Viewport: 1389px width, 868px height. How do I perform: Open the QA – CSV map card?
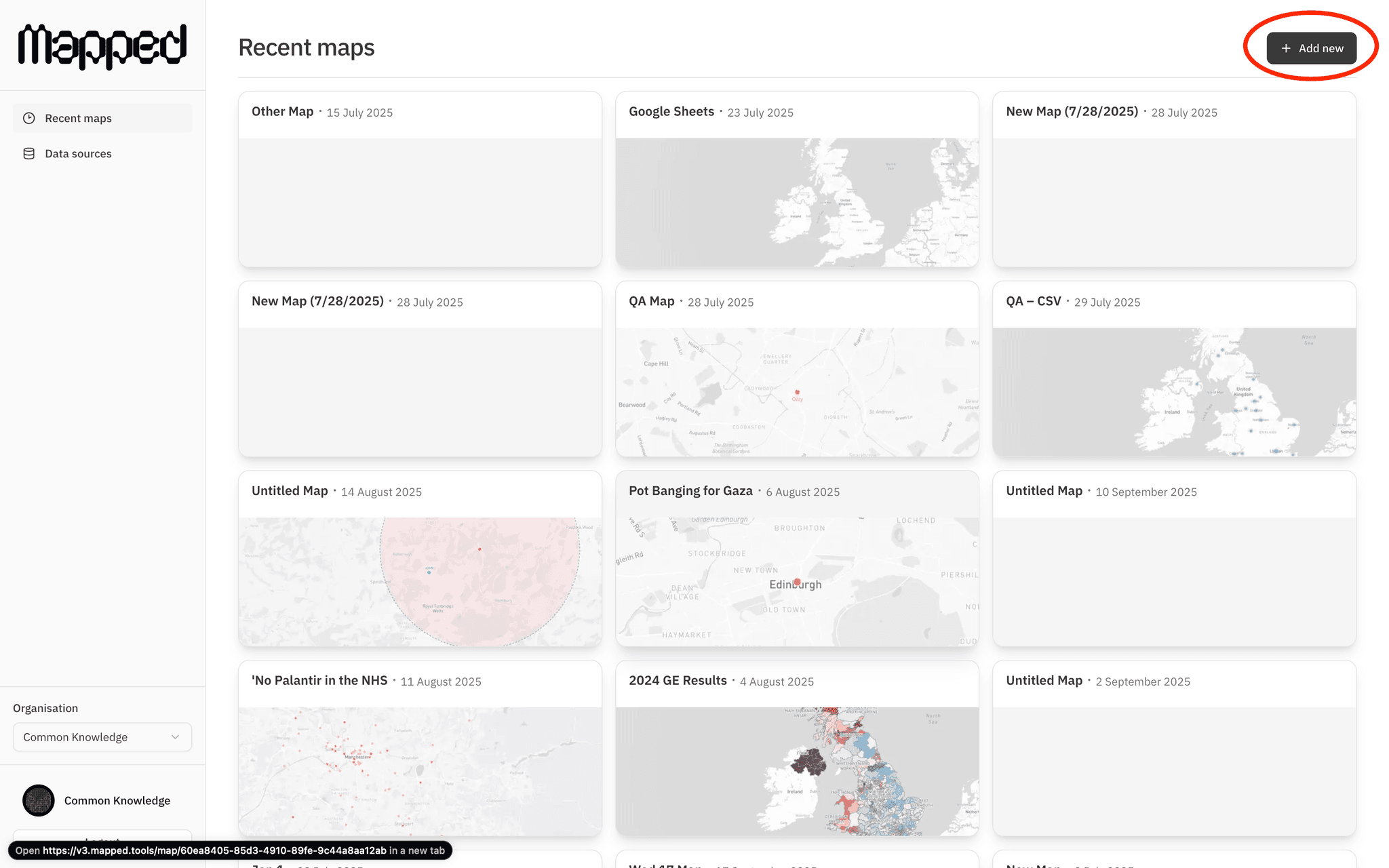pyautogui.click(x=1174, y=392)
